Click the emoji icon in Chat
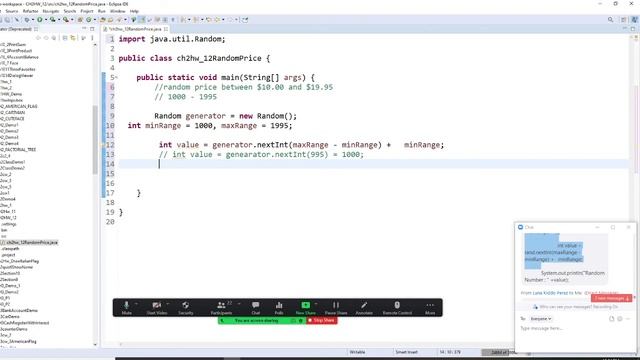The height and width of the screenshot is (360, 640). coord(620,319)
